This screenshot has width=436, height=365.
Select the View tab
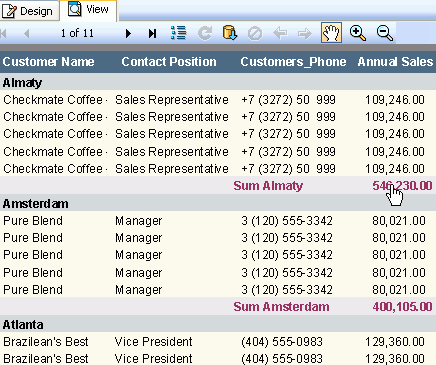(x=89, y=10)
